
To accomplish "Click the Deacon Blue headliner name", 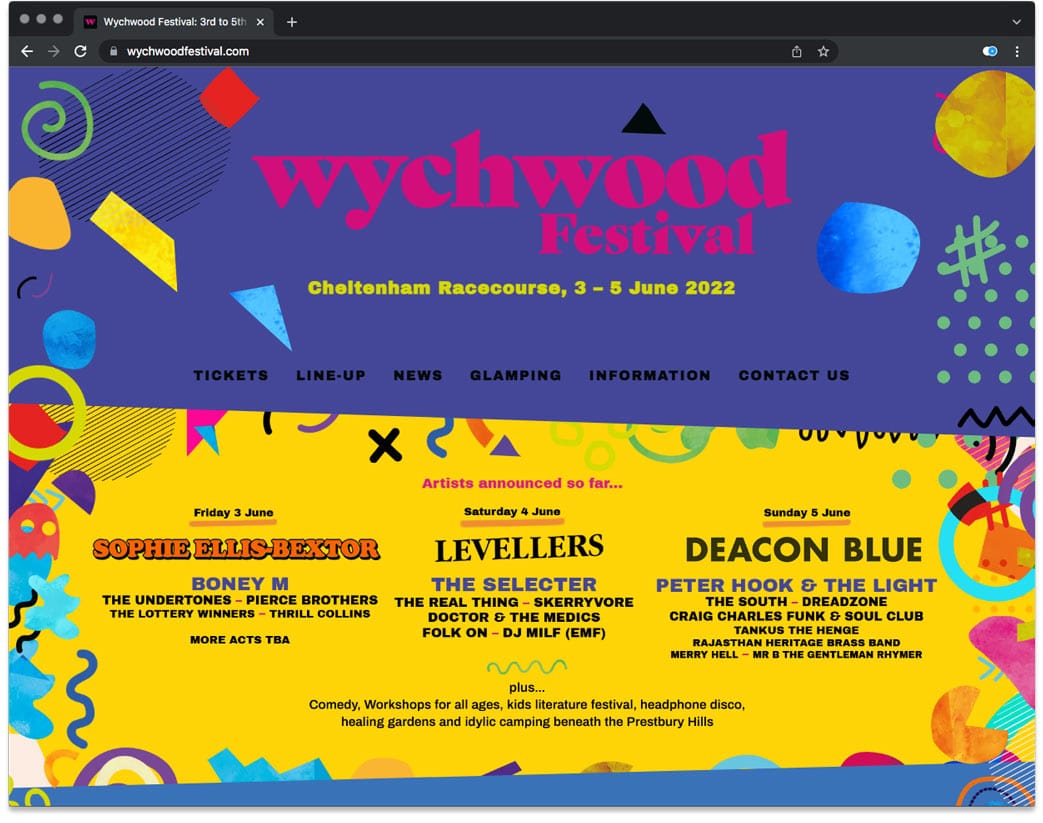I will (804, 550).
